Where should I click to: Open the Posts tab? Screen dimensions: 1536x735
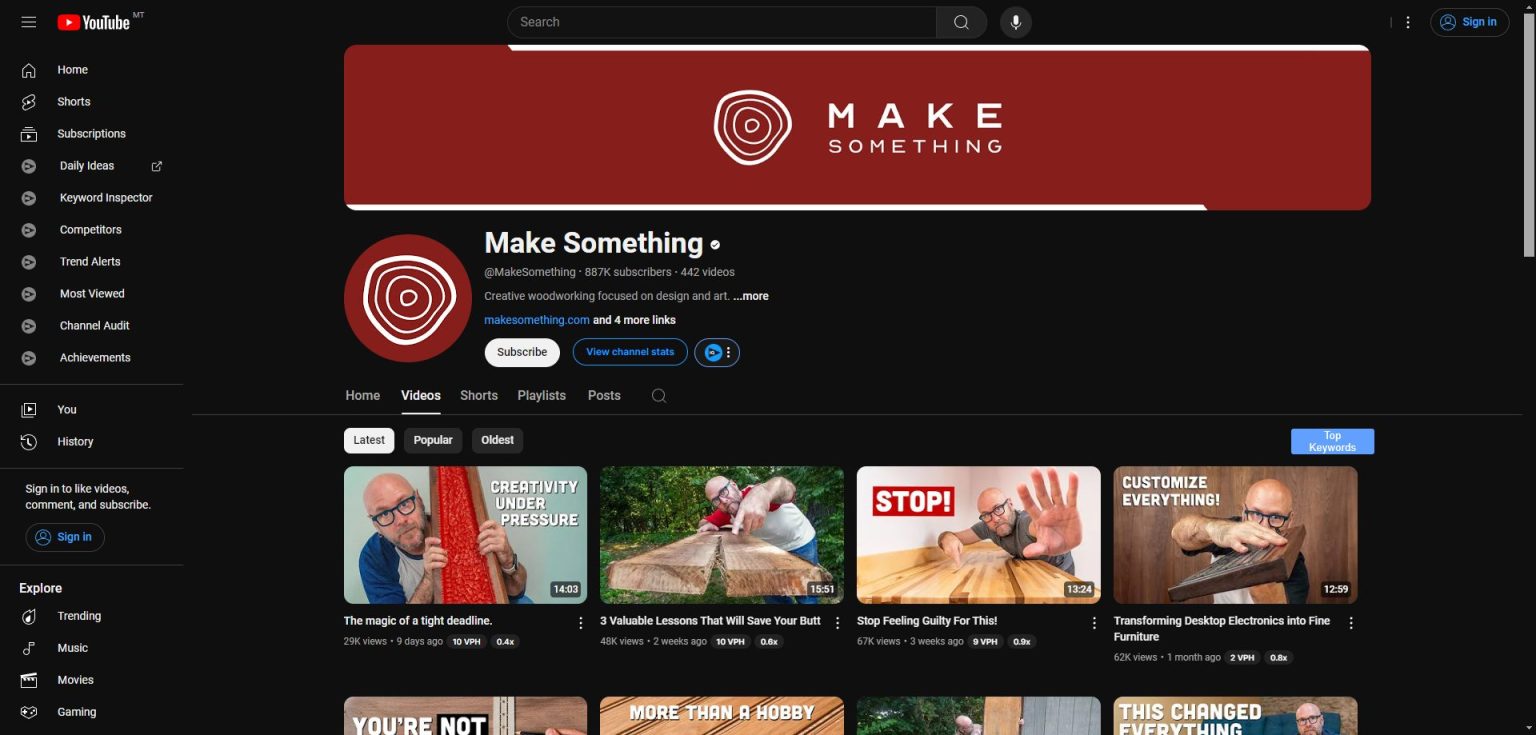point(604,395)
